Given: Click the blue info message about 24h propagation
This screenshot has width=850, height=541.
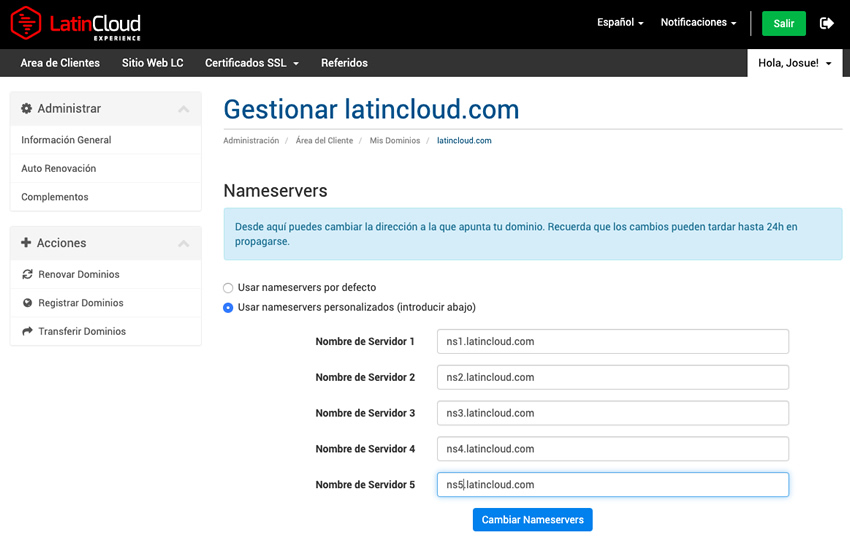Looking at the screenshot, I should point(533,234).
